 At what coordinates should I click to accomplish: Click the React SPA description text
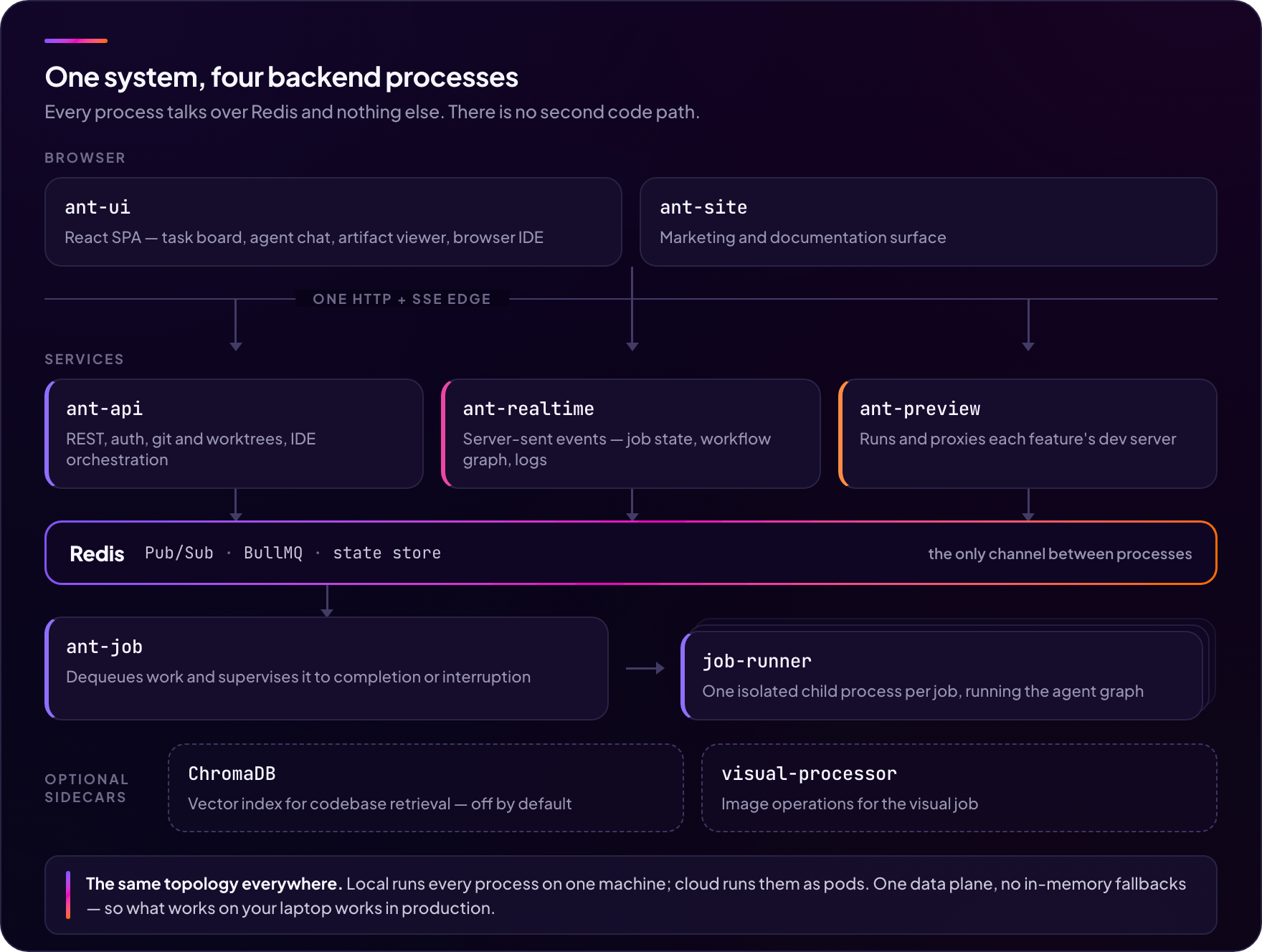(x=304, y=237)
